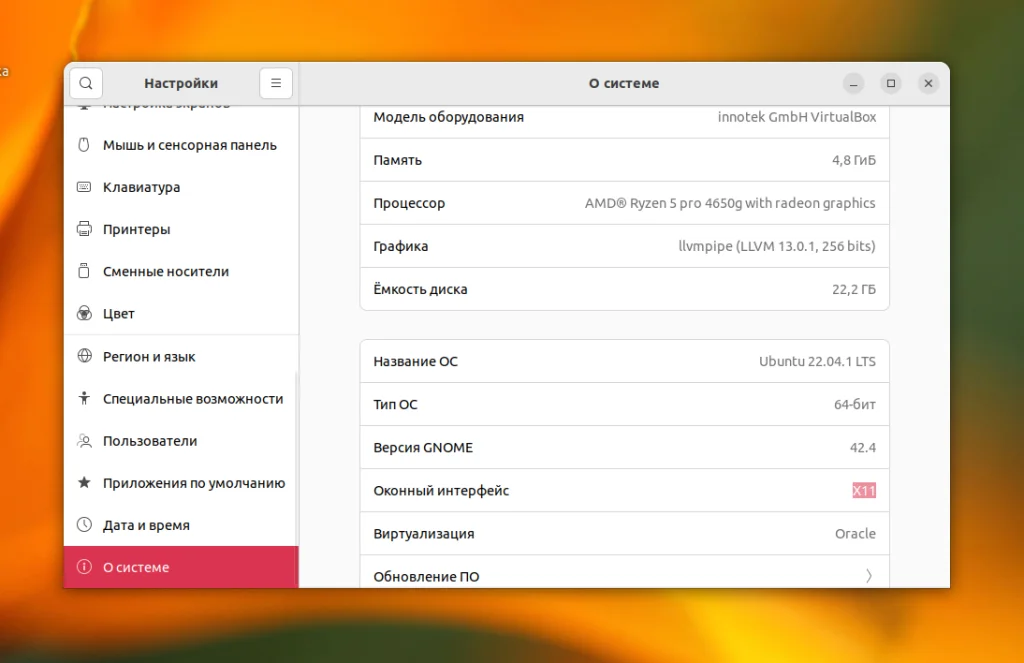Image resolution: width=1024 pixels, height=663 pixels.
Task: Click the star icon next to Приложения по умолчанию
Action: click(x=83, y=483)
